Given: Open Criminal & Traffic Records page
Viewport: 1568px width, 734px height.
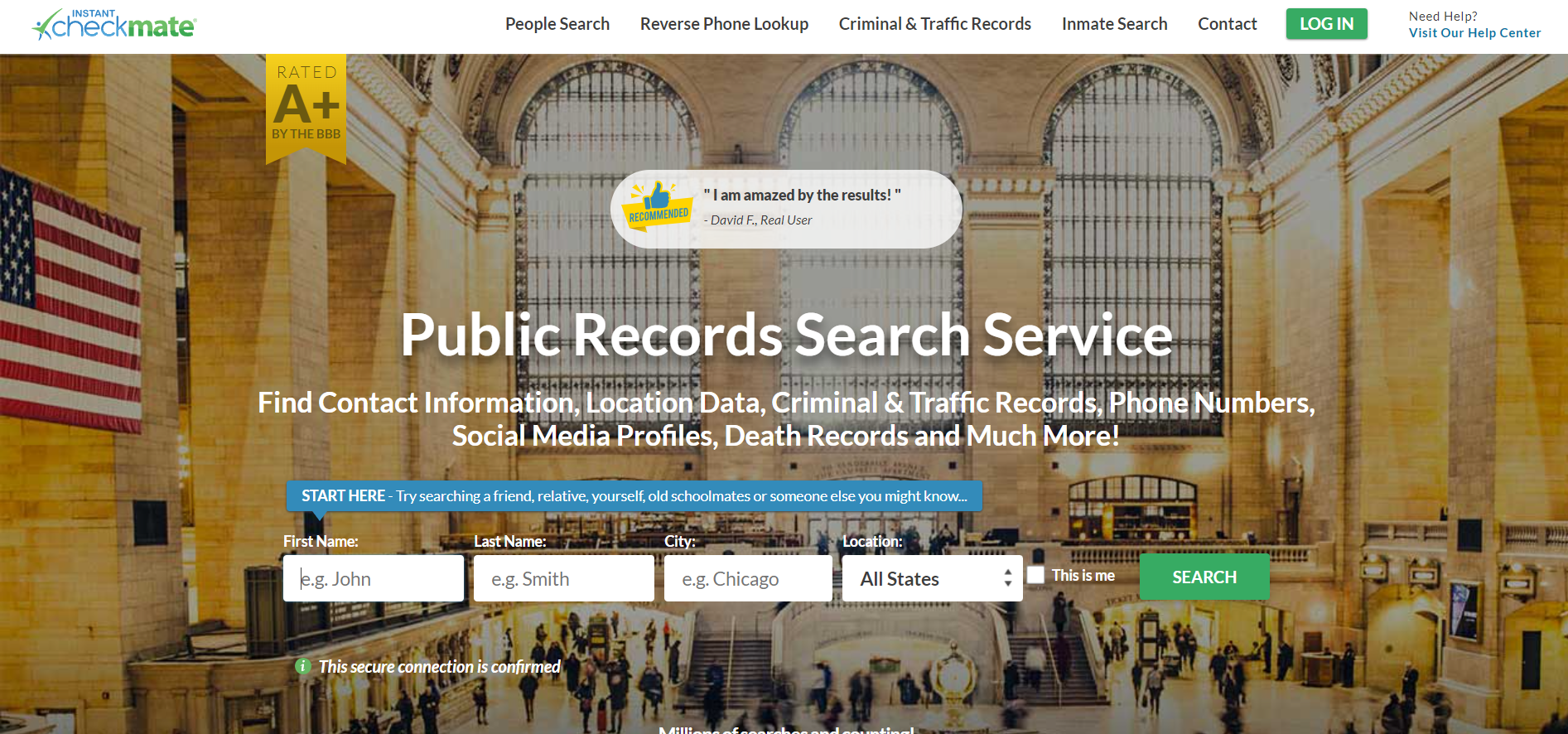Looking at the screenshot, I should click(x=934, y=24).
